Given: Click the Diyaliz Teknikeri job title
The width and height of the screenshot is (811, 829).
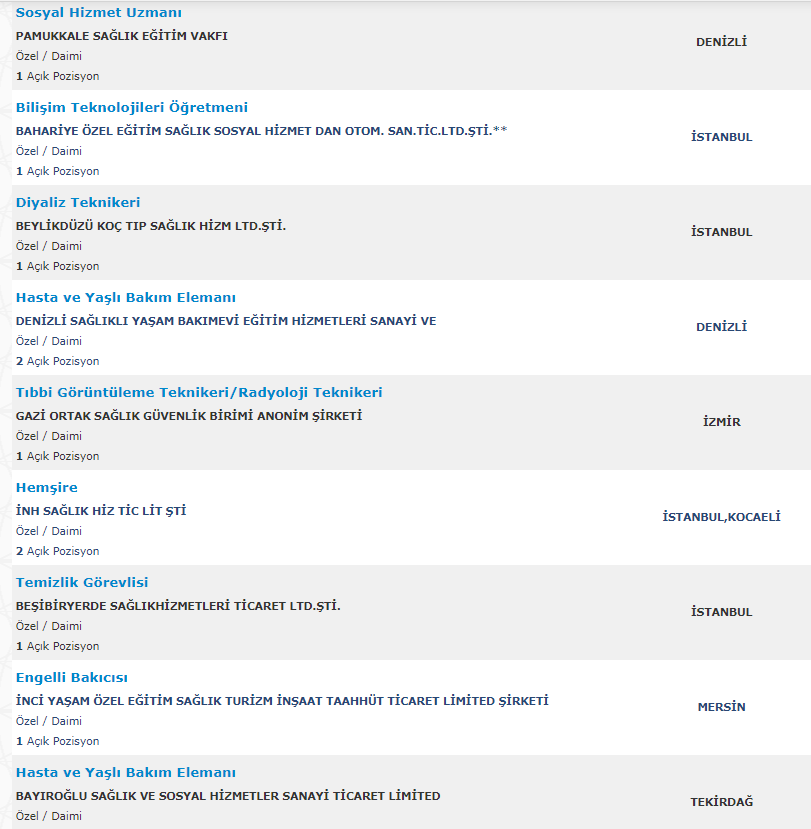Looking at the screenshot, I should 78,202.
